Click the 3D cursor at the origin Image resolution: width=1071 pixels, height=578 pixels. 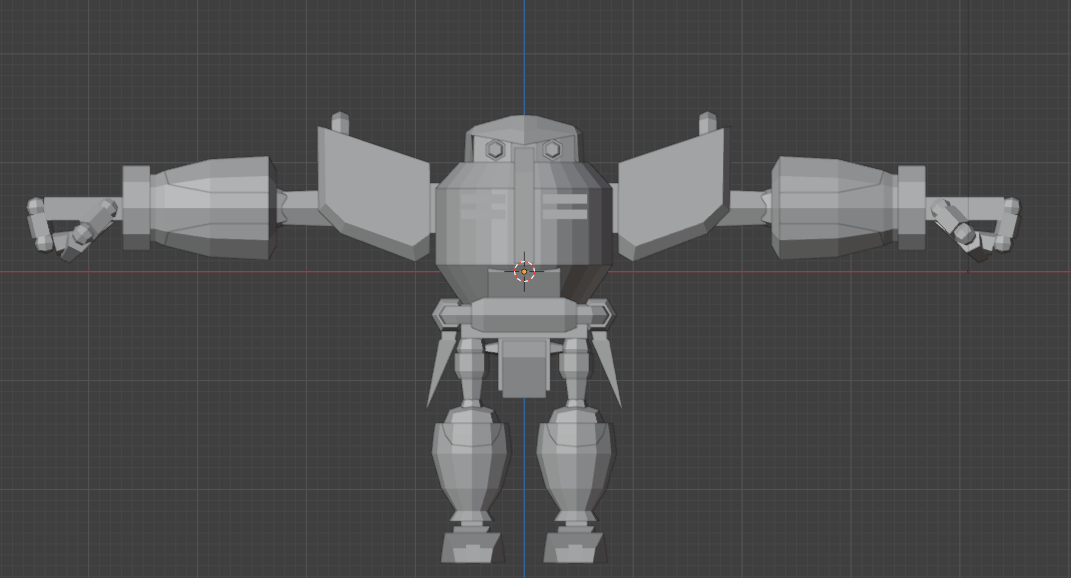524,271
